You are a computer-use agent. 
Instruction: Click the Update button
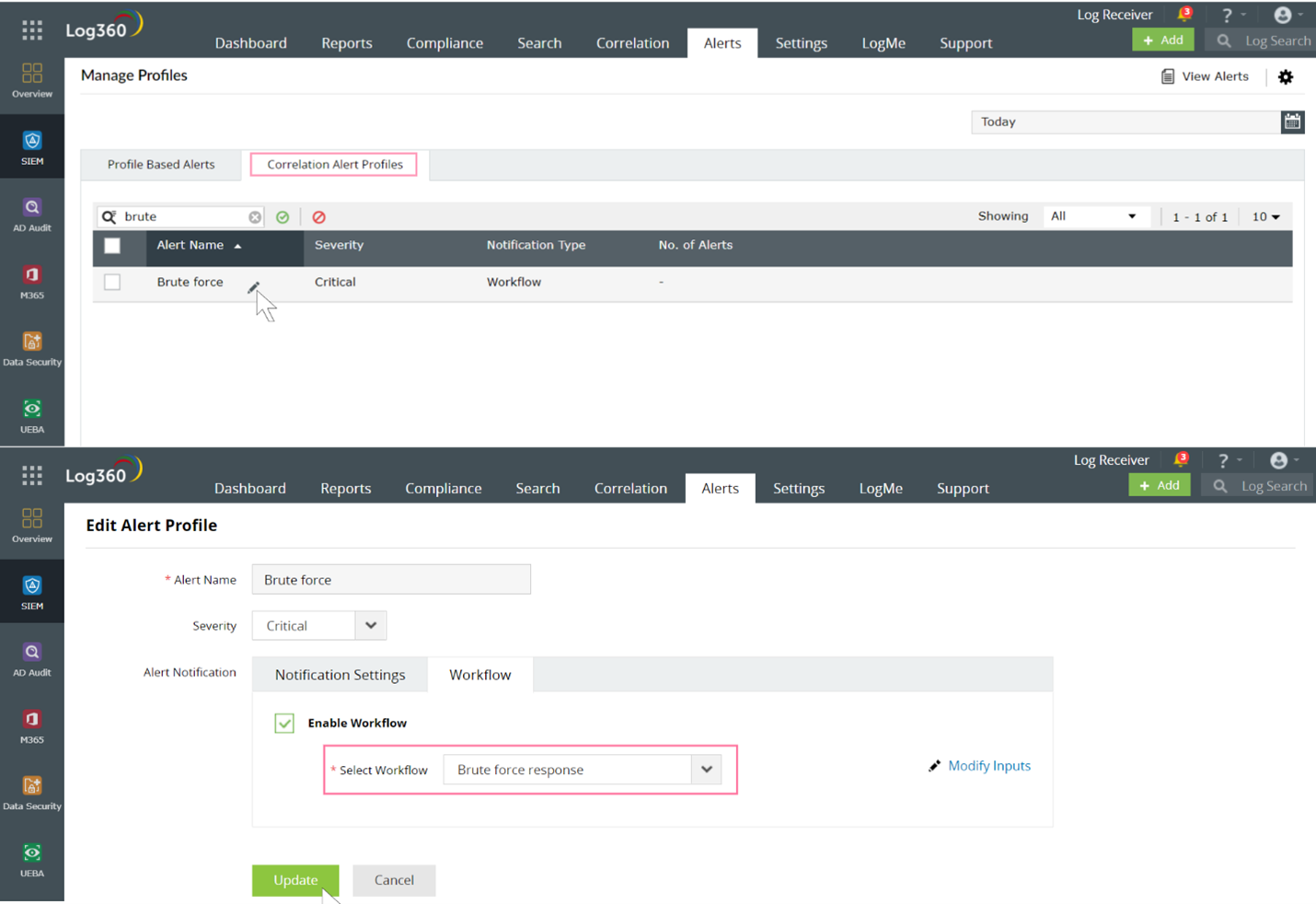pos(294,880)
